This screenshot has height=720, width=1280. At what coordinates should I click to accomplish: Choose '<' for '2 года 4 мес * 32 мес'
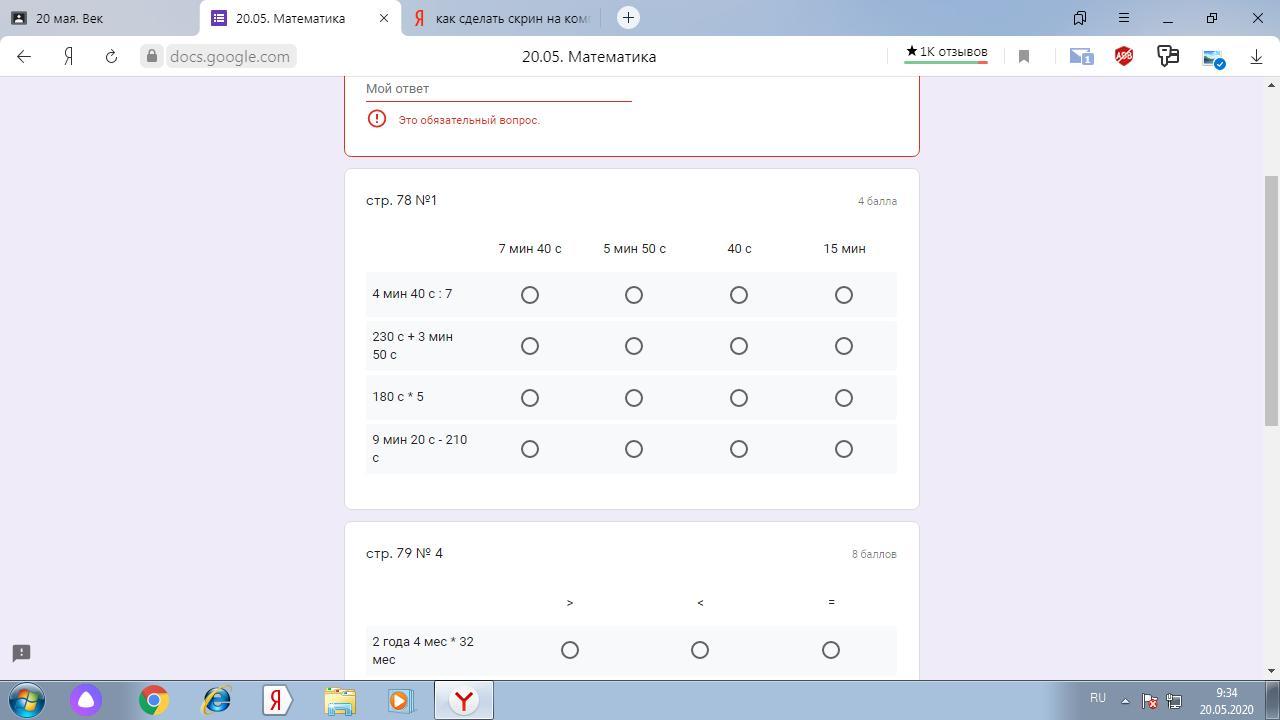tap(700, 650)
